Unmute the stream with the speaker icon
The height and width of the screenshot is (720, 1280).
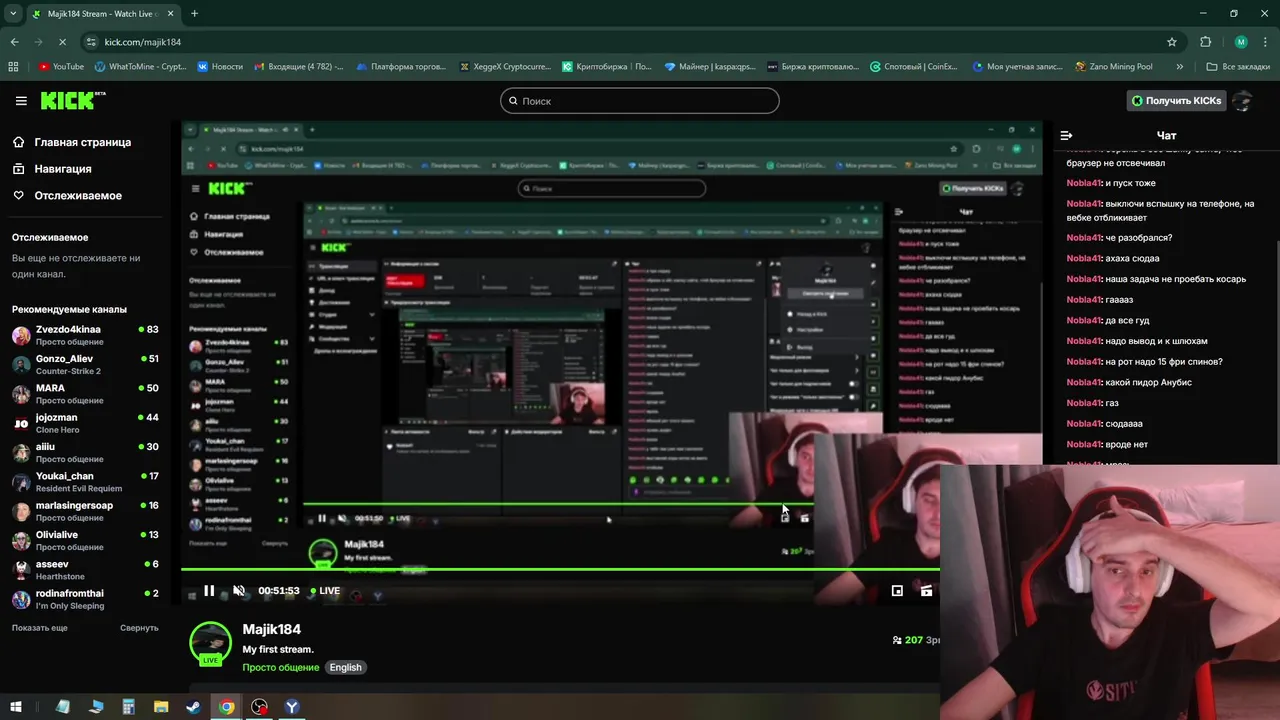pyautogui.click(x=239, y=591)
